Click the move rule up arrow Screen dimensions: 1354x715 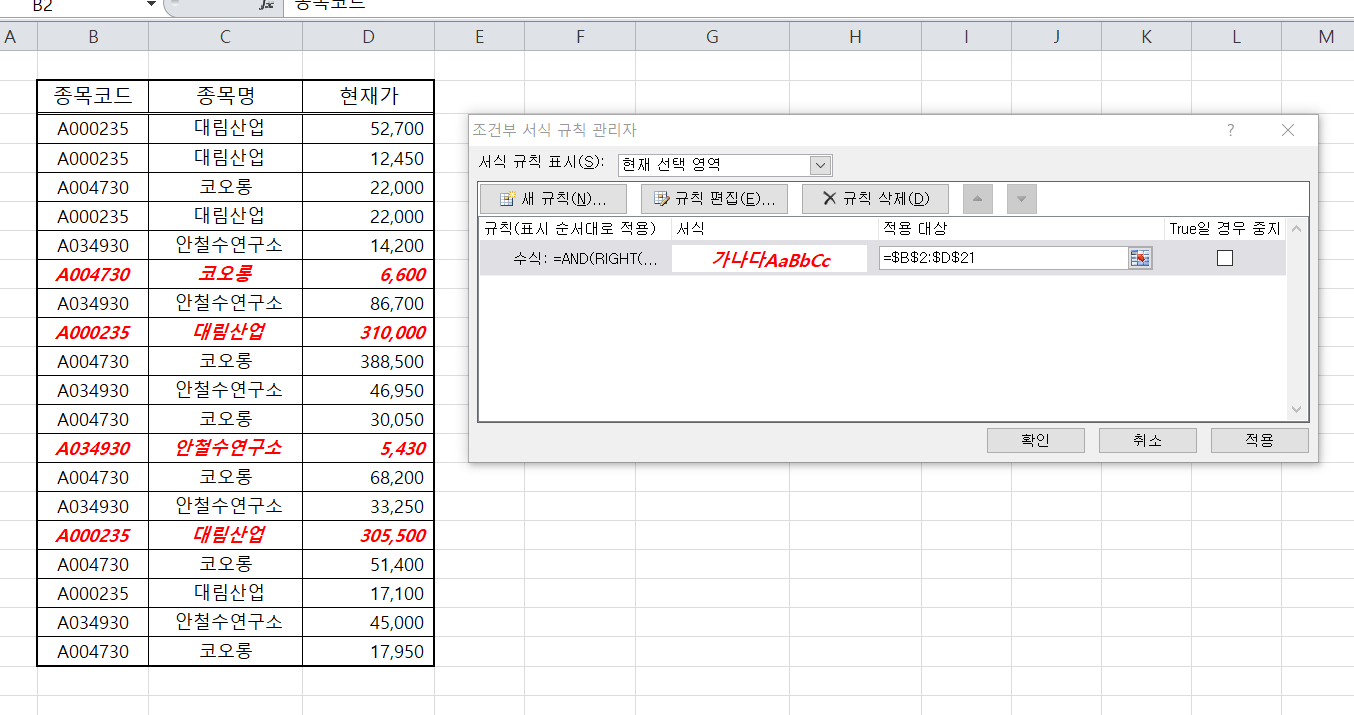click(x=977, y=198)
